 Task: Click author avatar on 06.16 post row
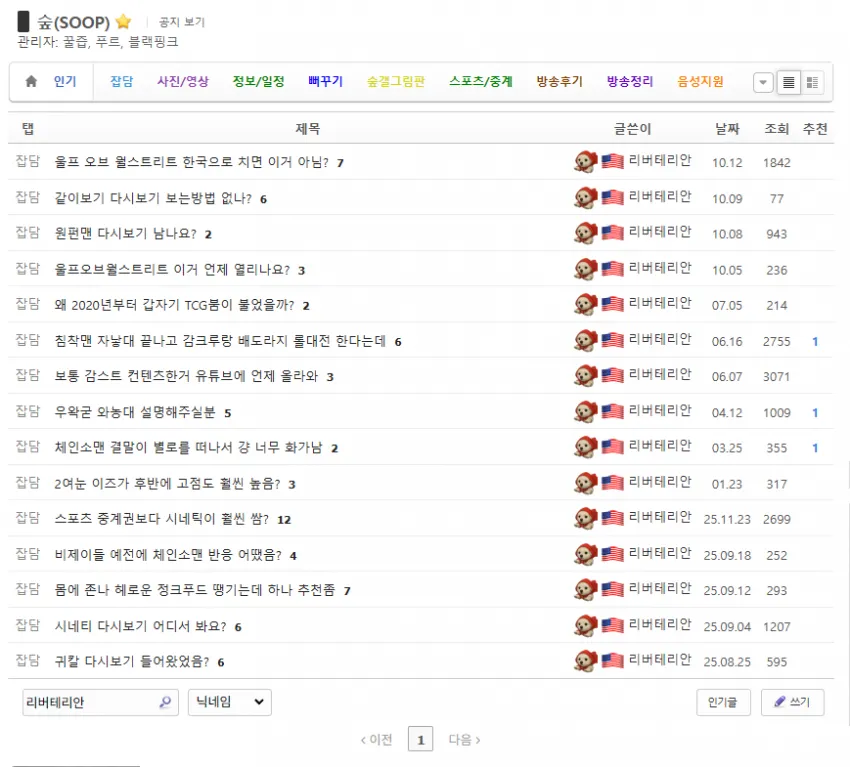tap(585, 340)
